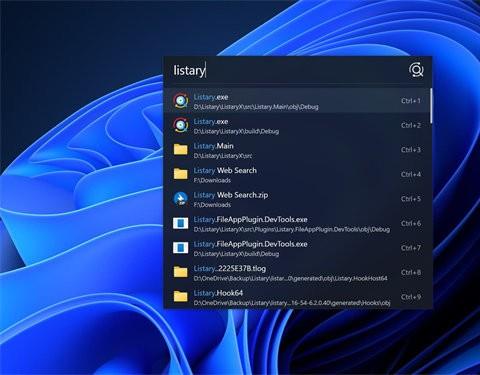
Task: Click the Listary Web Search.zip archive icon
Action: coord(181,199)
